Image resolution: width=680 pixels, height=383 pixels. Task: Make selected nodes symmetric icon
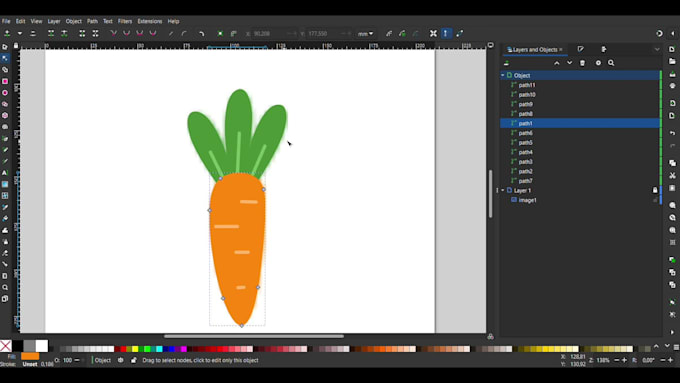point(140,33)
